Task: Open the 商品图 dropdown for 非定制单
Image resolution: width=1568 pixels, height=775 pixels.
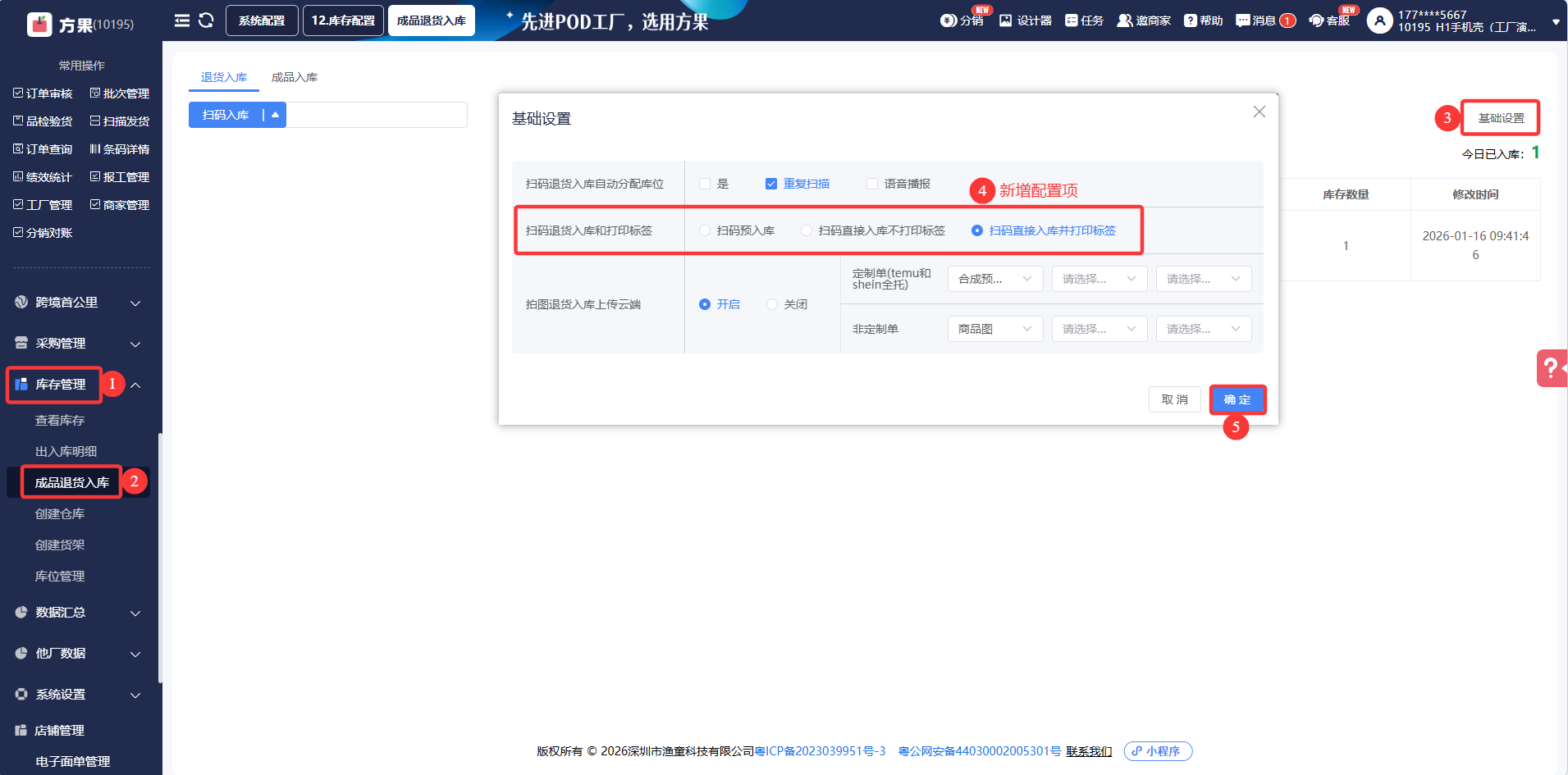Action: pos(995,329)
